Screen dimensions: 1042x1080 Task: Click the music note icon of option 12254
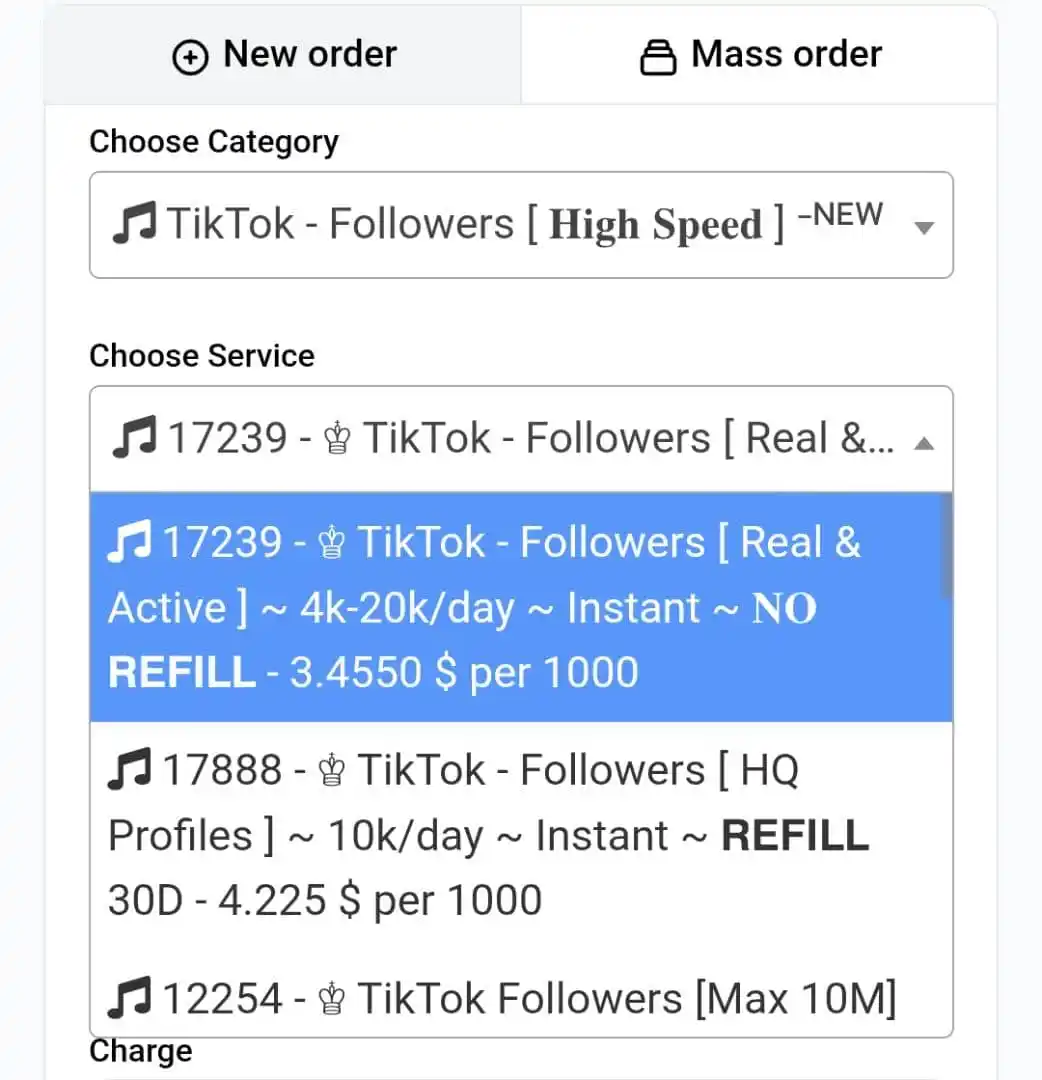coord(129,997)
